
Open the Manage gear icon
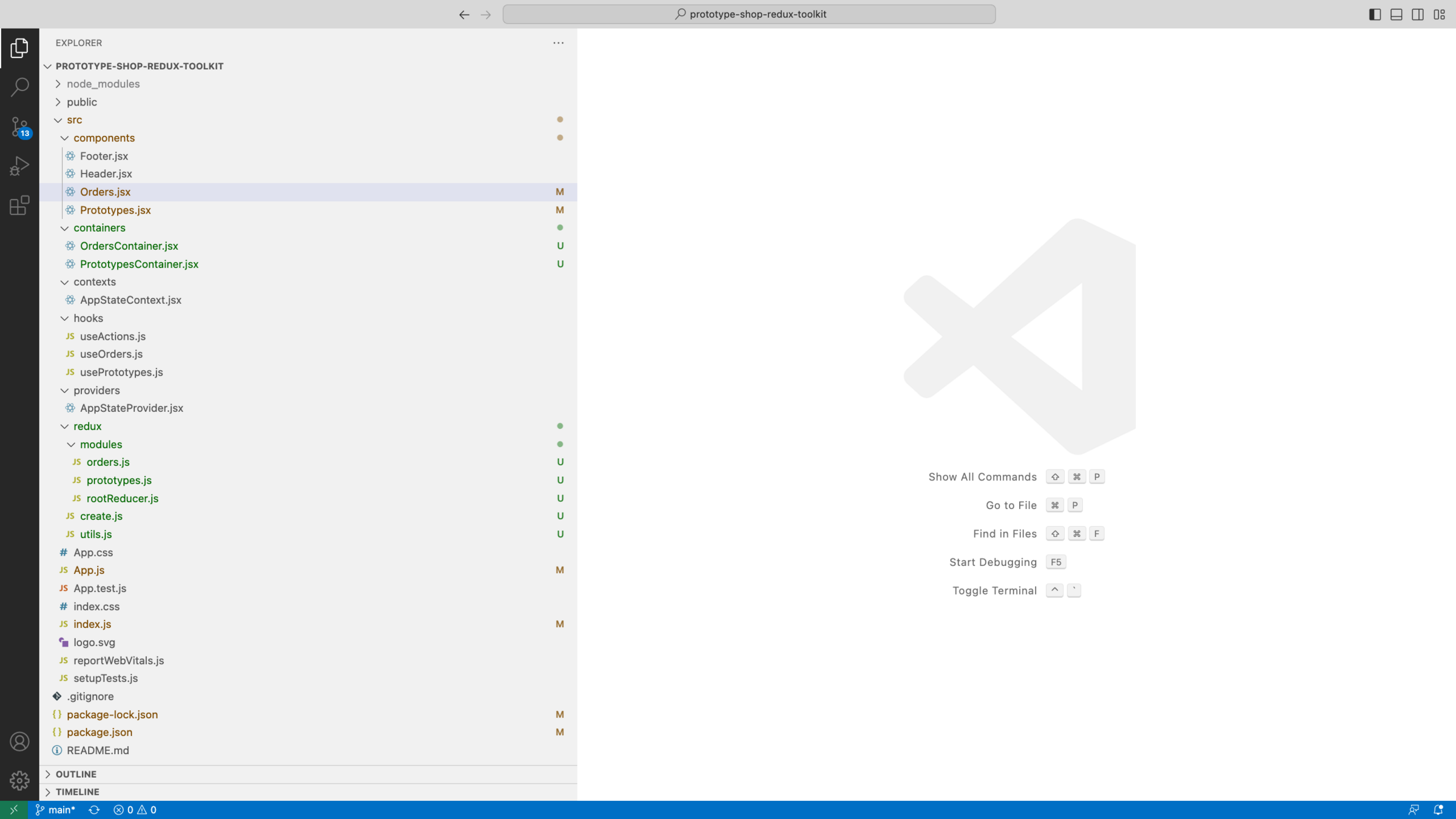(19, 780)
